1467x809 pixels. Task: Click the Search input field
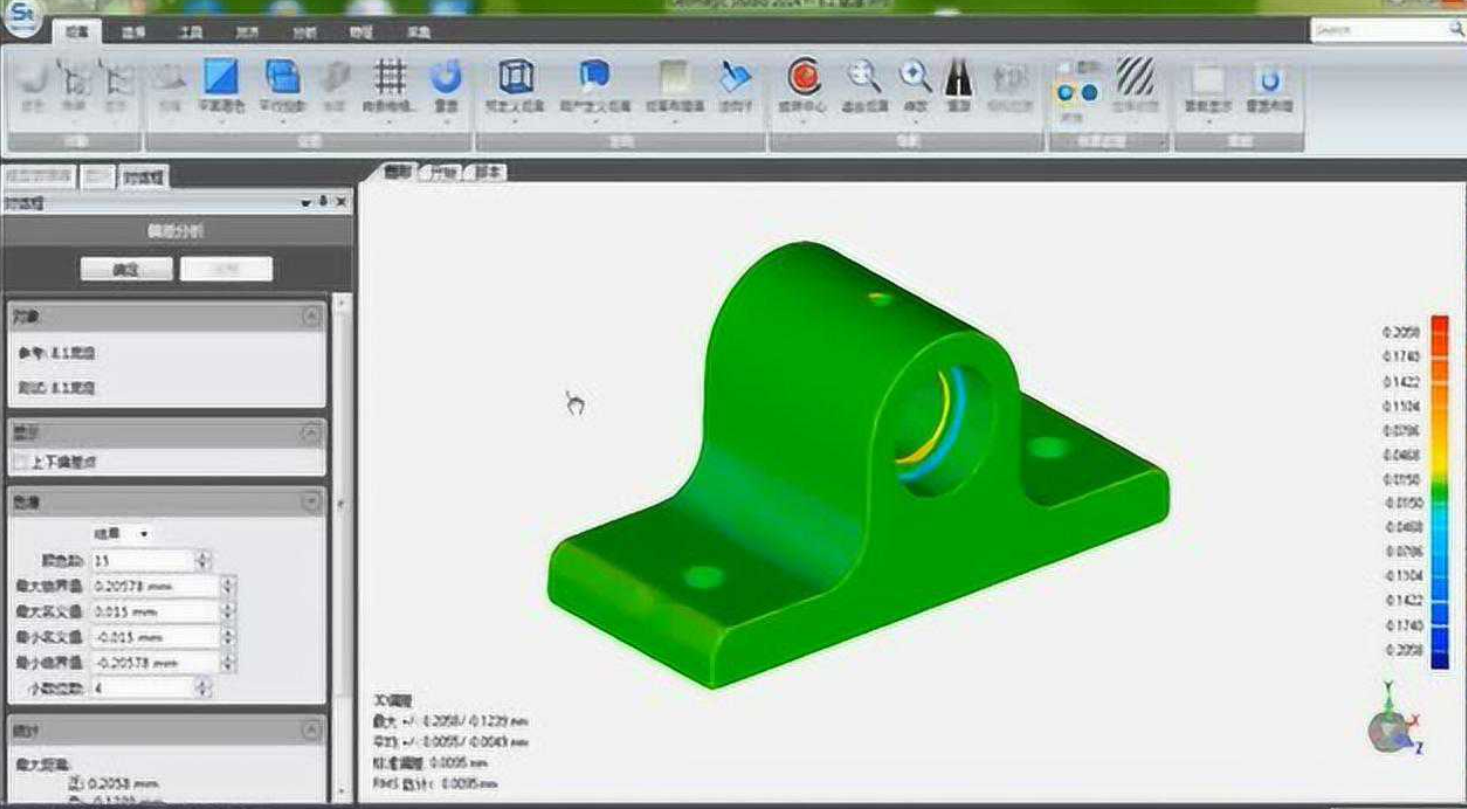(1377, 30)
